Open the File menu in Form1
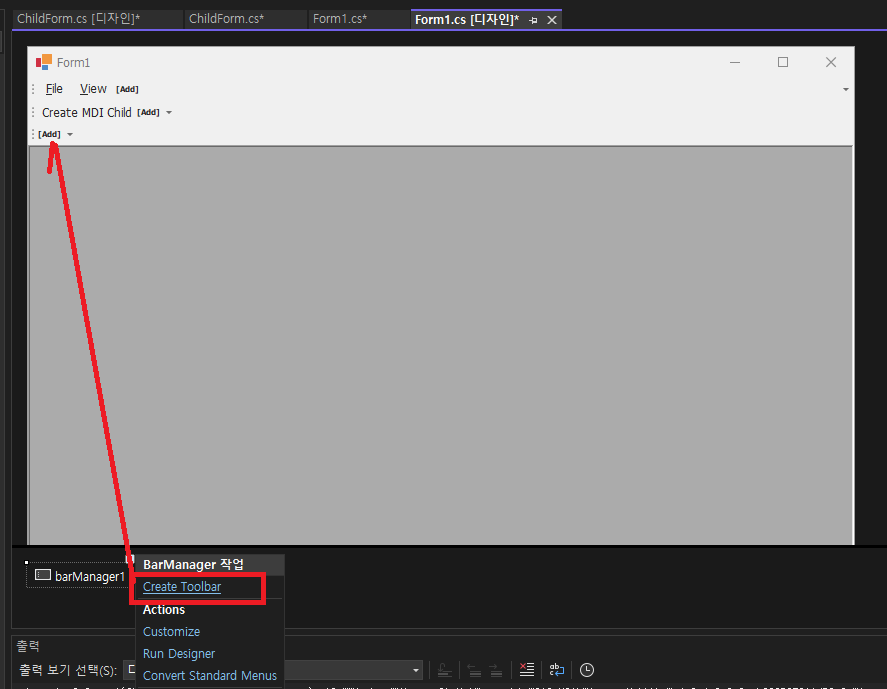887x689 pixels. coord(54,89)
